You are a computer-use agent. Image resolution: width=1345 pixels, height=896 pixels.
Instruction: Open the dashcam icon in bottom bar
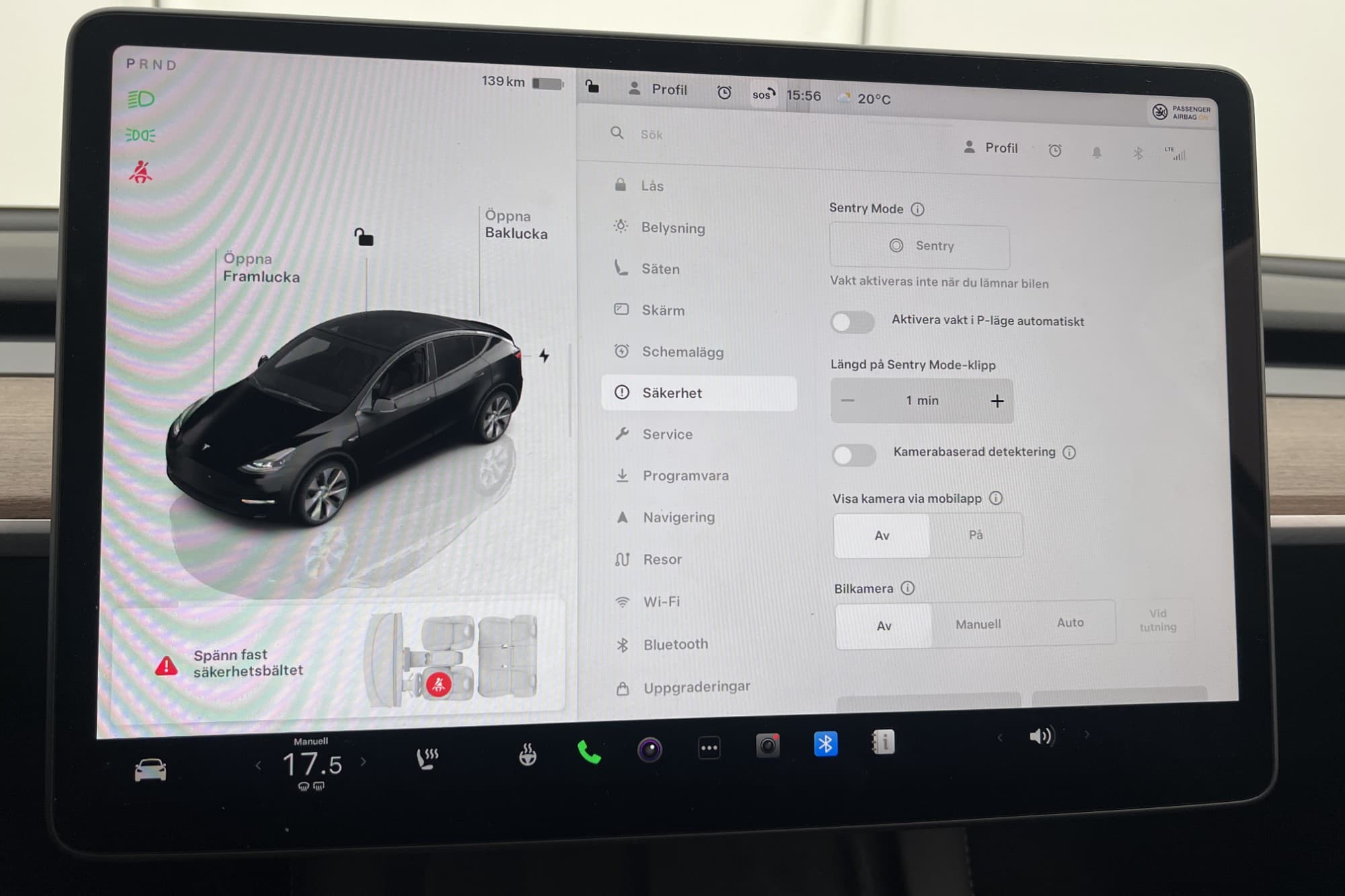767,745
